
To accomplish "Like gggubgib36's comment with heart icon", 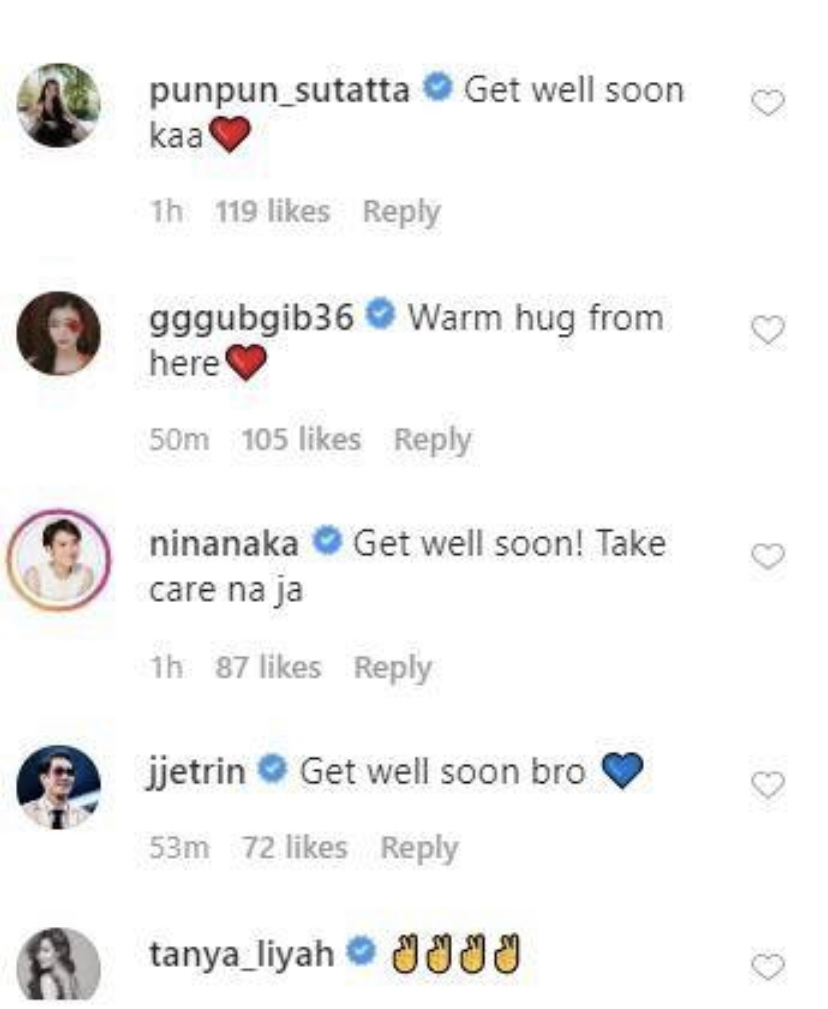I will pos(768,331).
